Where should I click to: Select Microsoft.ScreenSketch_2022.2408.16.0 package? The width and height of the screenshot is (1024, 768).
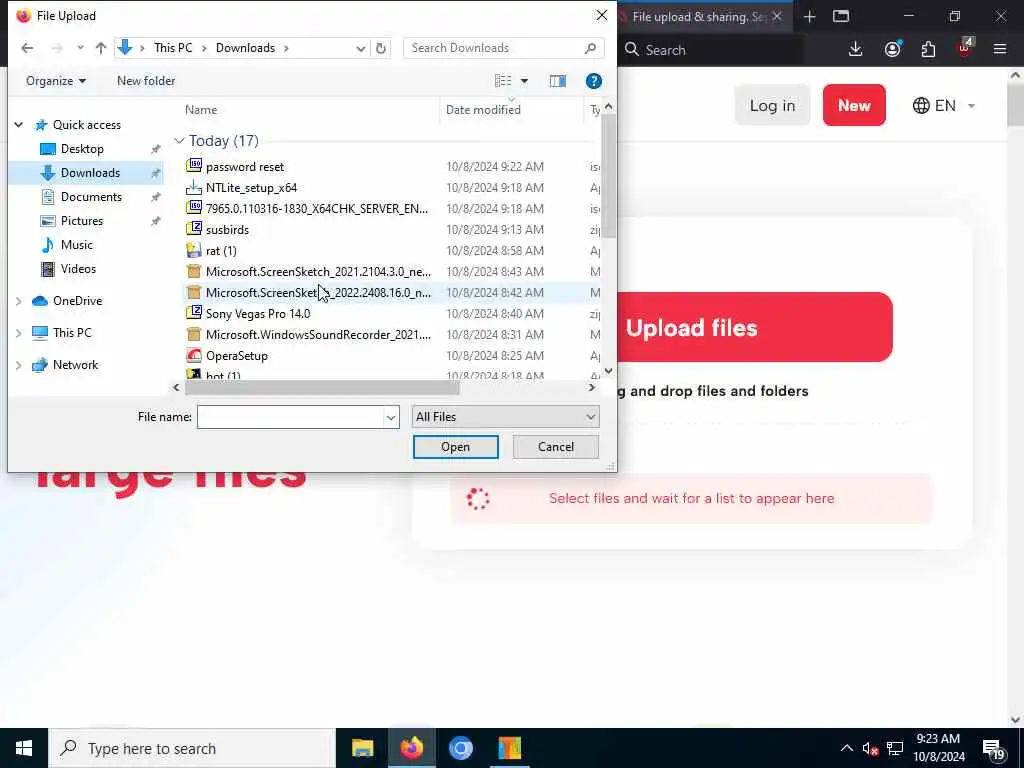[x=318, y=293]
